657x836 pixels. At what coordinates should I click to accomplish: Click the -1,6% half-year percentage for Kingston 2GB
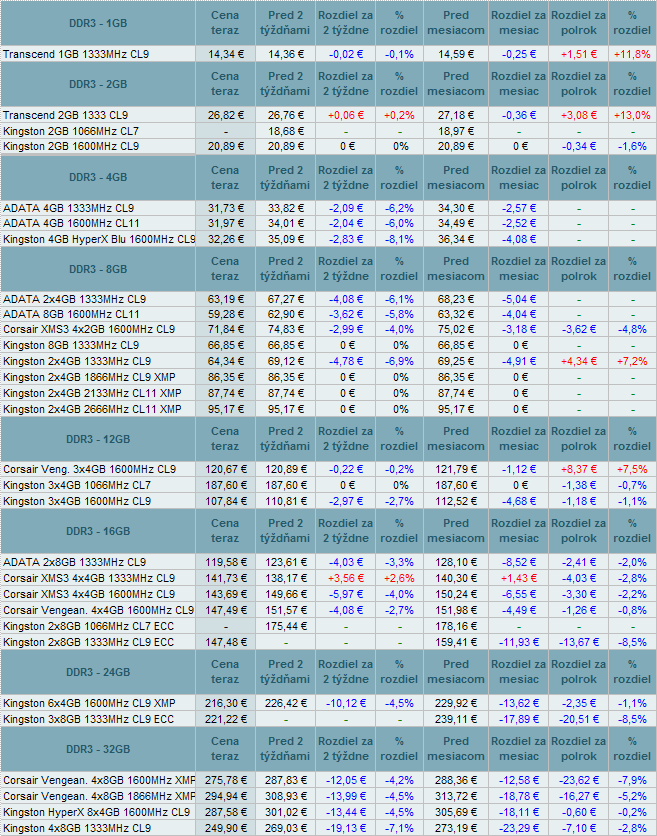[632, 146]
